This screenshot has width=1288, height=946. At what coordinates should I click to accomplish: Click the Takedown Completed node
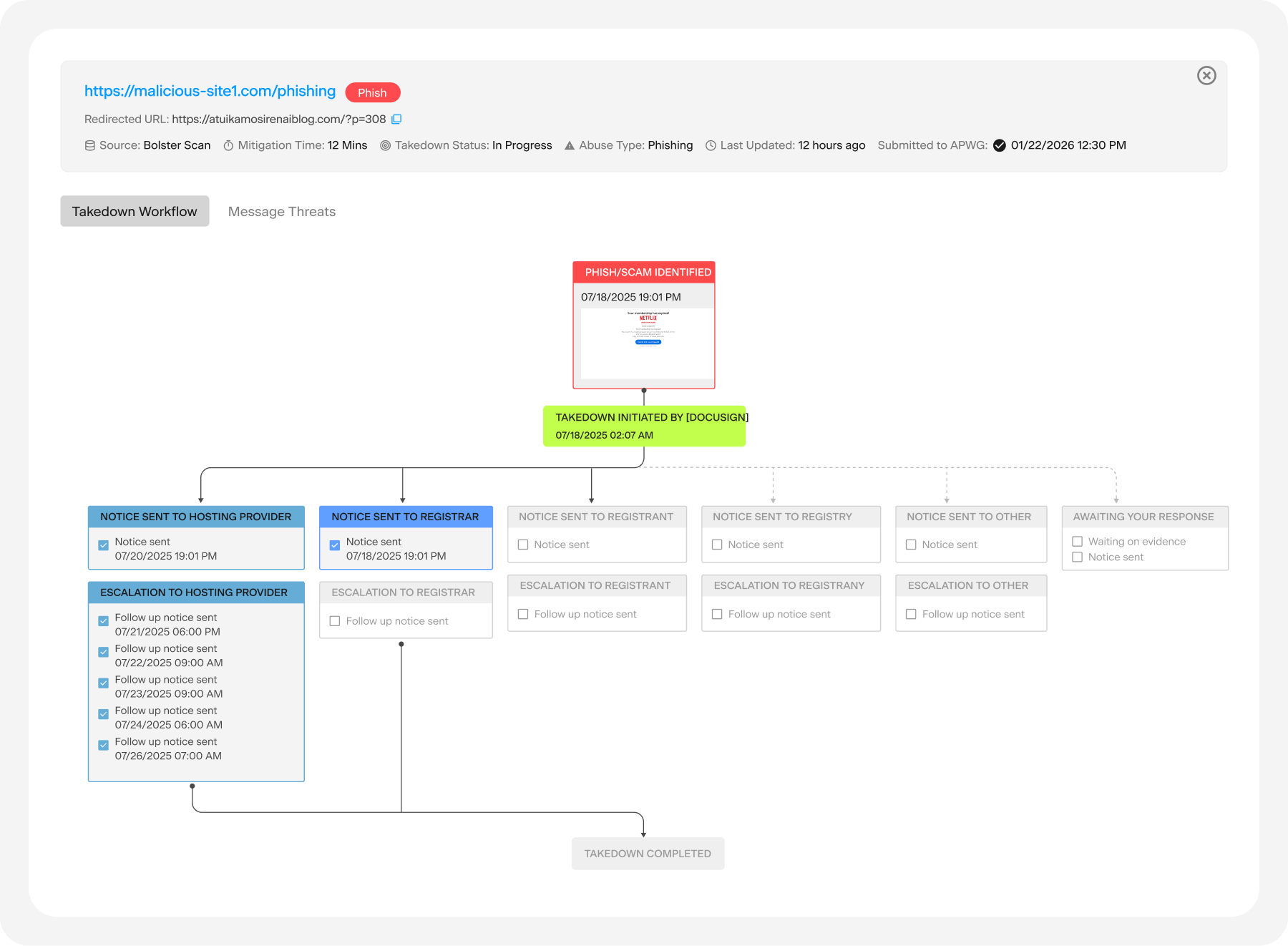coord(648,854)
